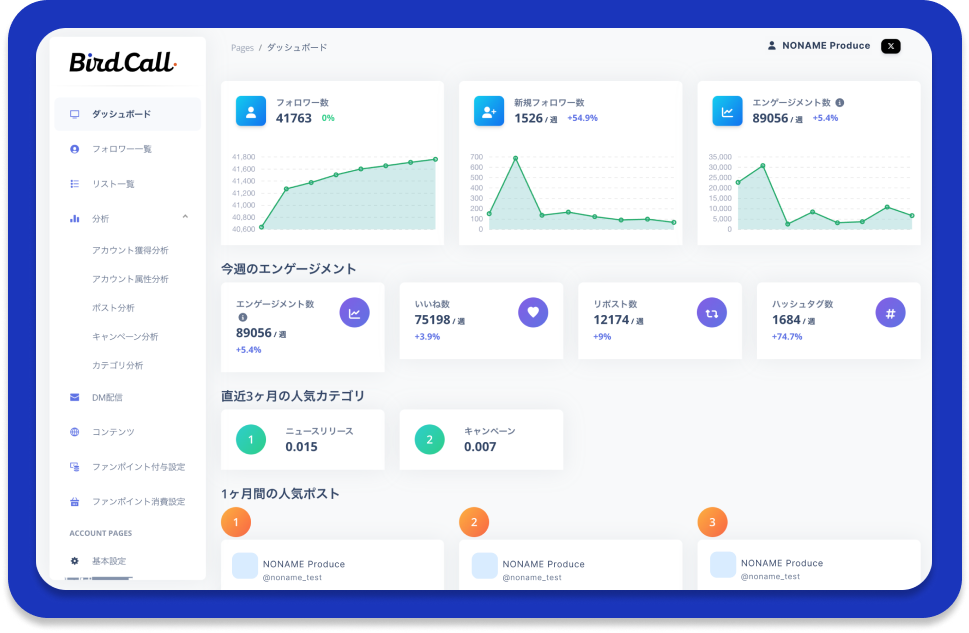Click the BirdCall logo
969x633 pixels.
coord(122,62)
